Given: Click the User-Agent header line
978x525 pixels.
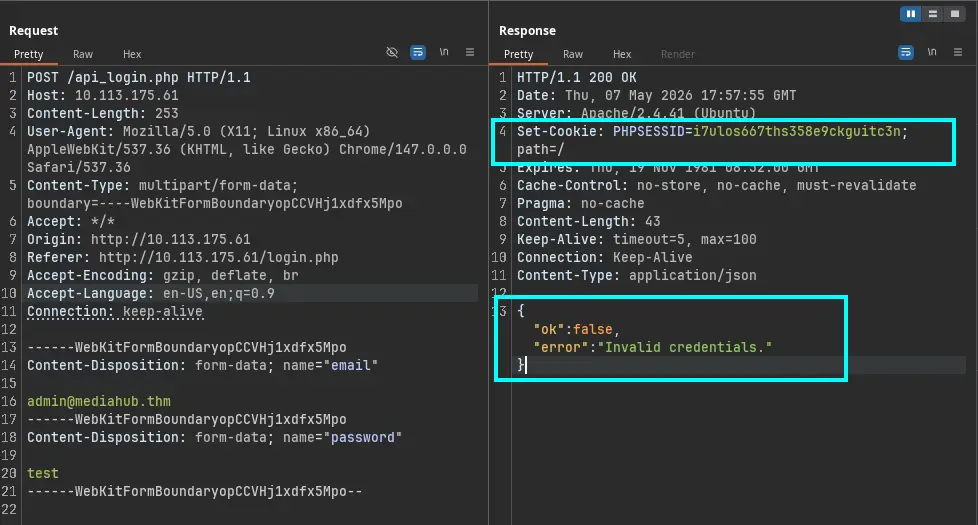Looking at the screenshot, I should click(x=198, y=132).
